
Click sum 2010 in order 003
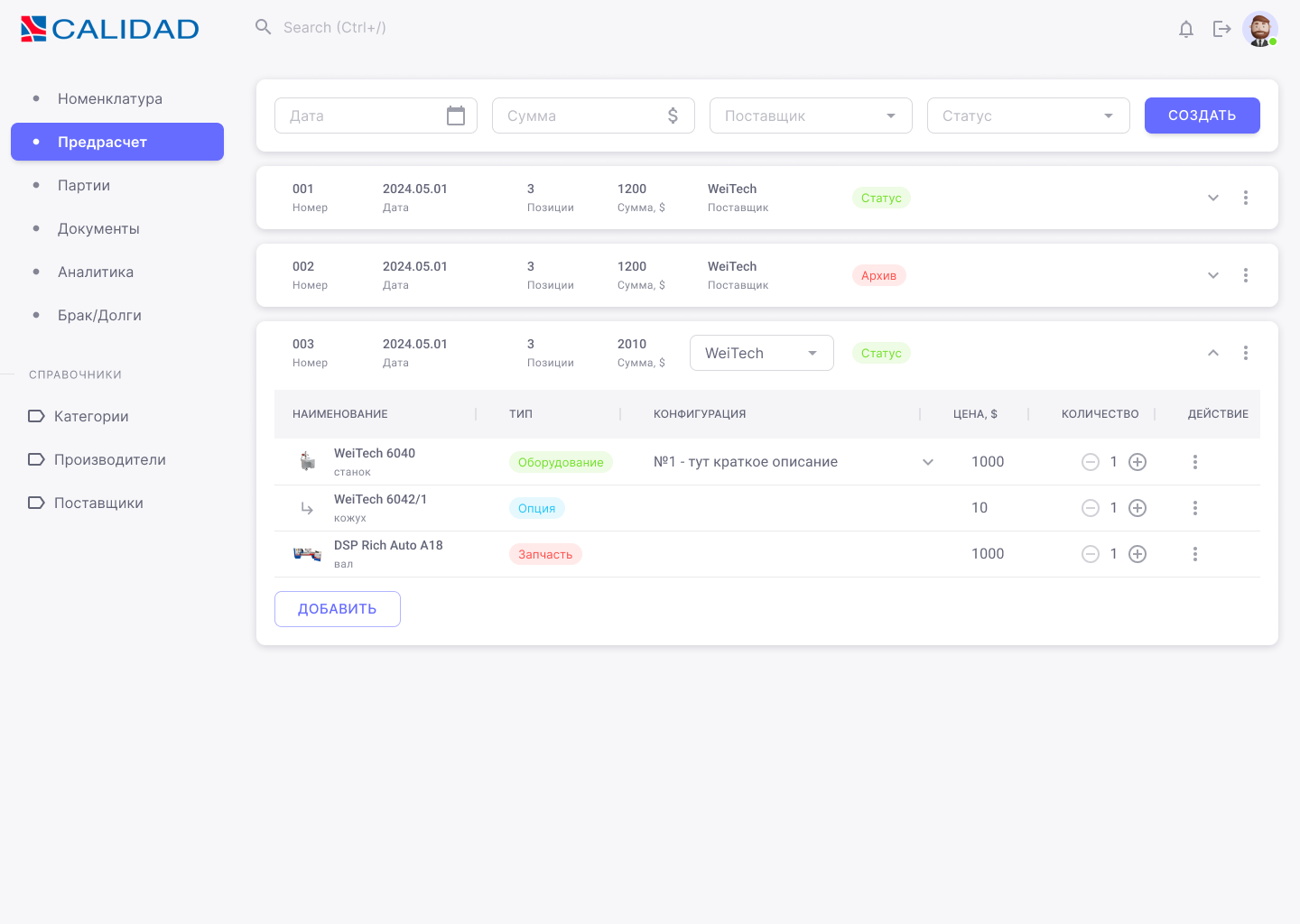(632, 344)
